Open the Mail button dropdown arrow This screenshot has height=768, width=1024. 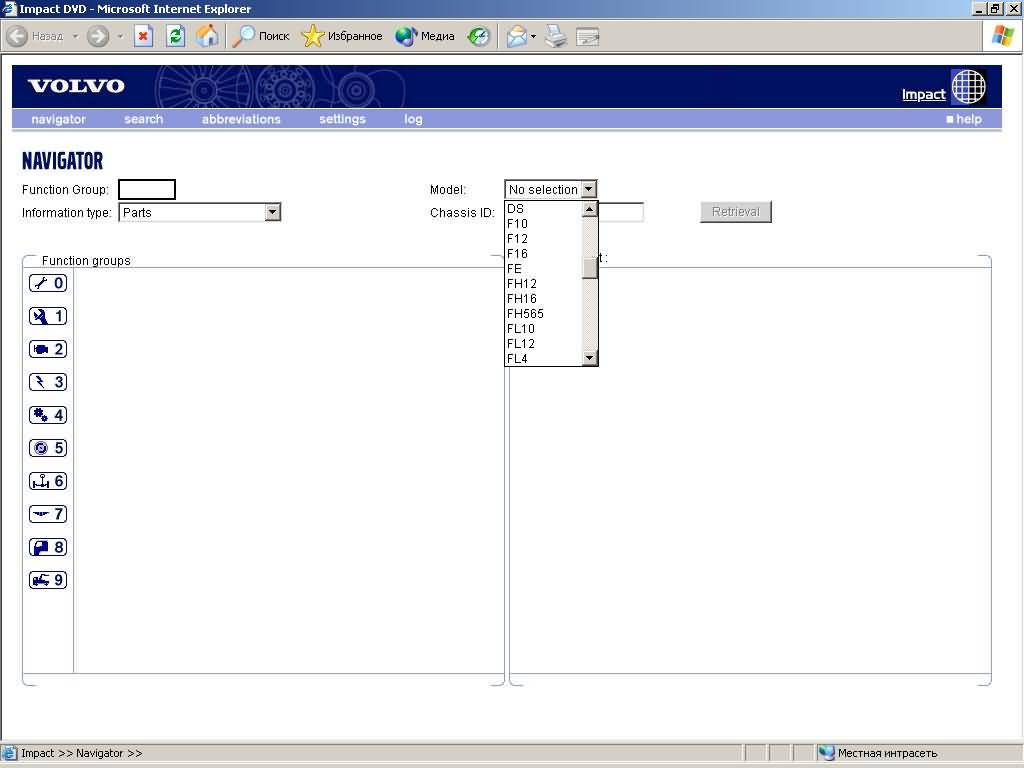click(x=533, y=36)
